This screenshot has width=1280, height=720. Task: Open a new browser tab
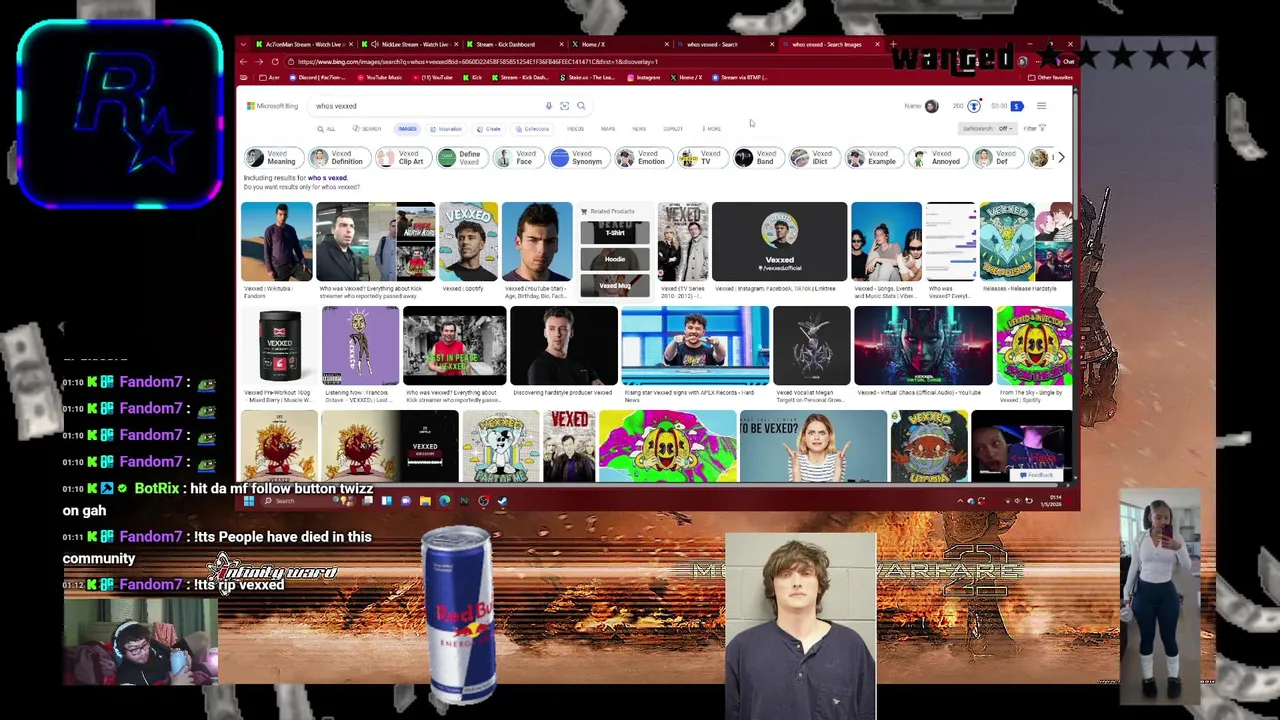(x=893, y=44)
